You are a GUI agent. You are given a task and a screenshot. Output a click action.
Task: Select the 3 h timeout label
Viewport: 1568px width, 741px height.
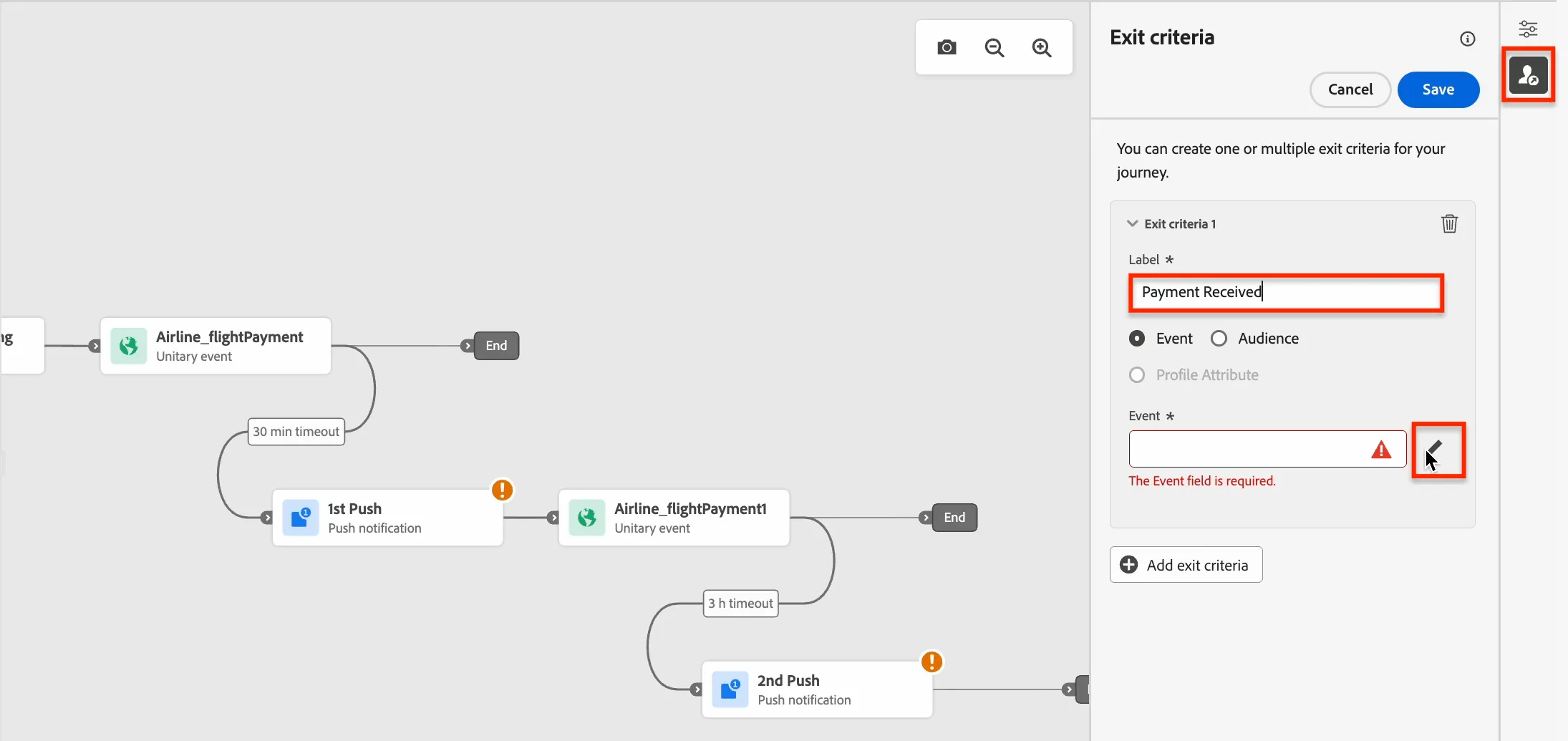click(740, 604)
